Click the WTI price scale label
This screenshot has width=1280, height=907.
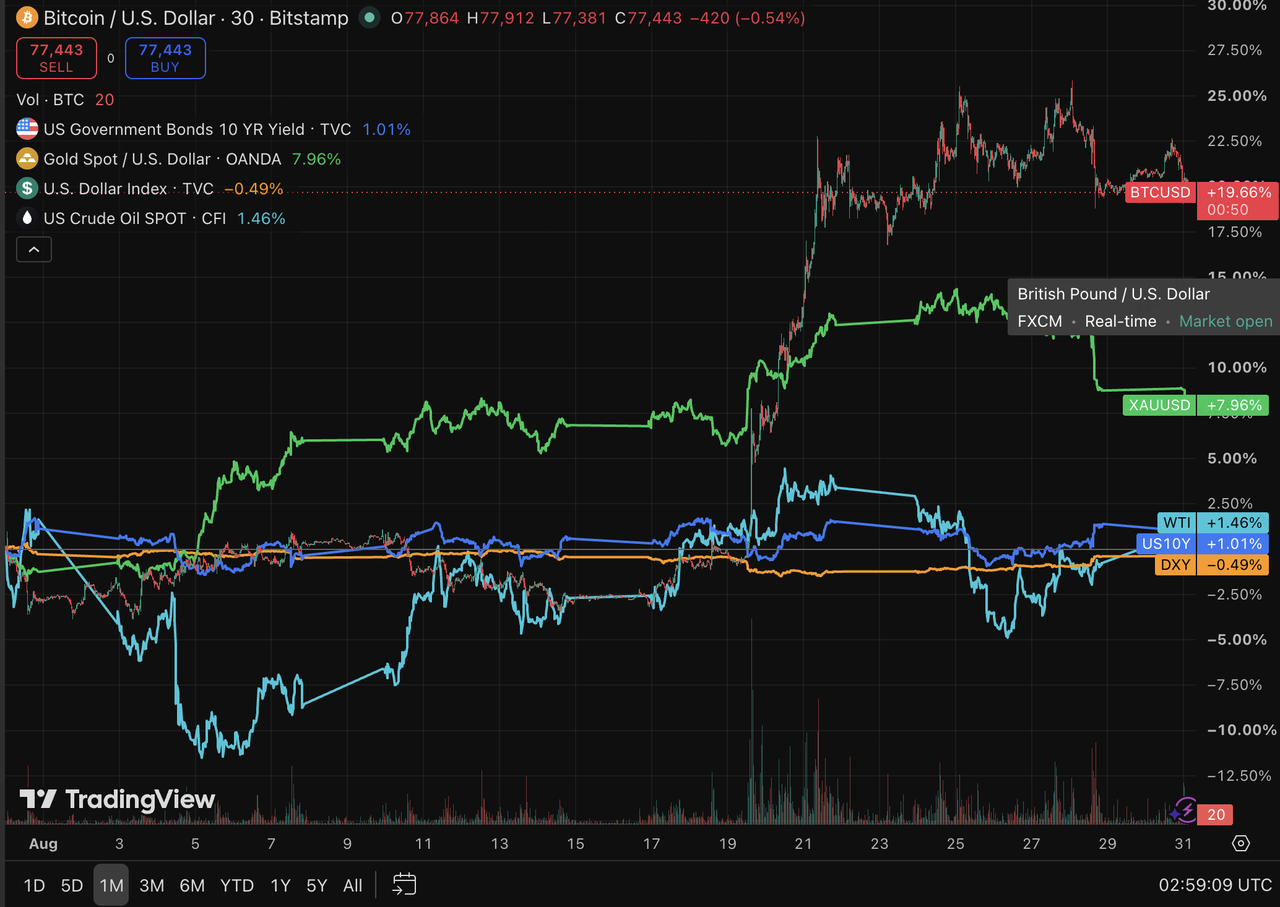point(1176,523)
